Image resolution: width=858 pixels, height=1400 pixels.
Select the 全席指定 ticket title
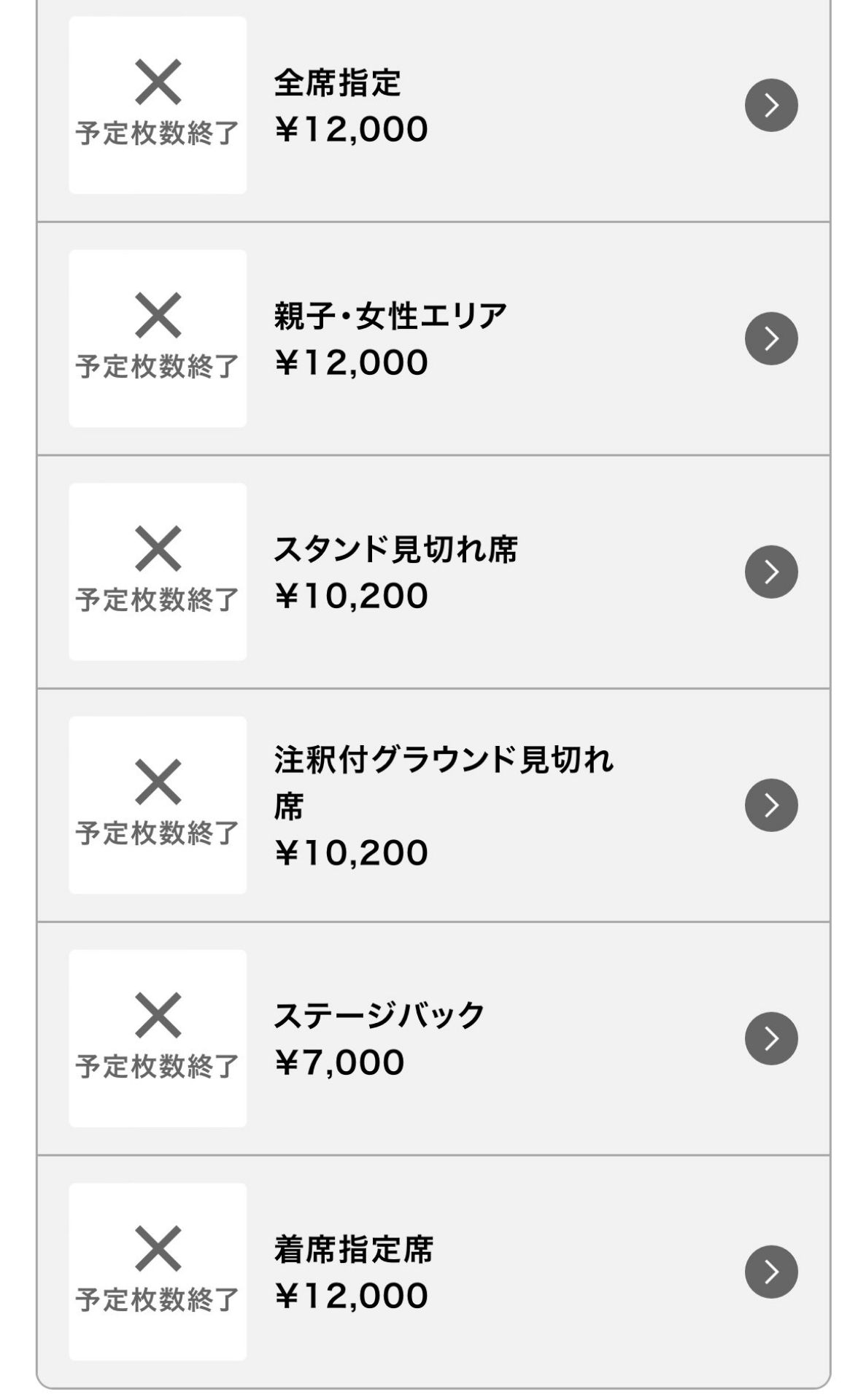click(337, 83)
